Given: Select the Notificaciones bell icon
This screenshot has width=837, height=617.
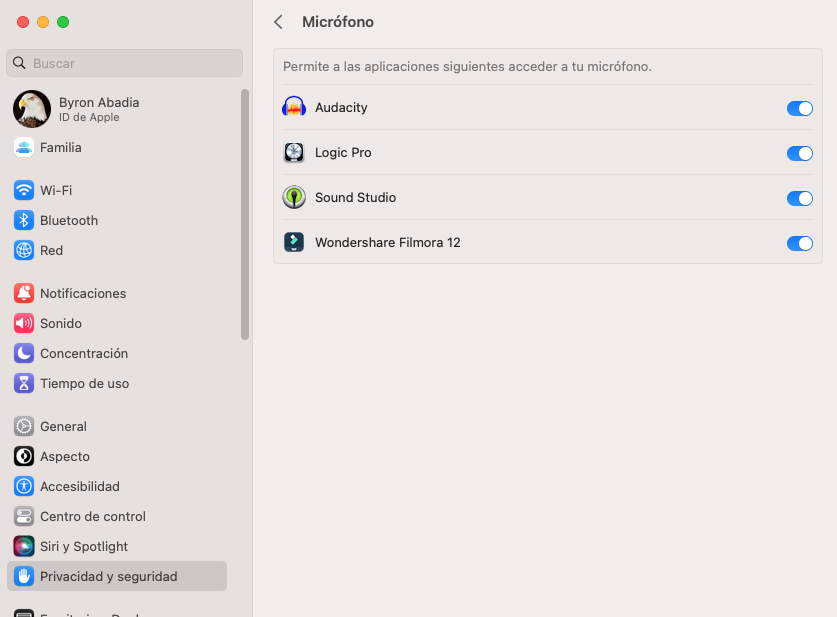Looking at the screenshot, I should point(24,293).
